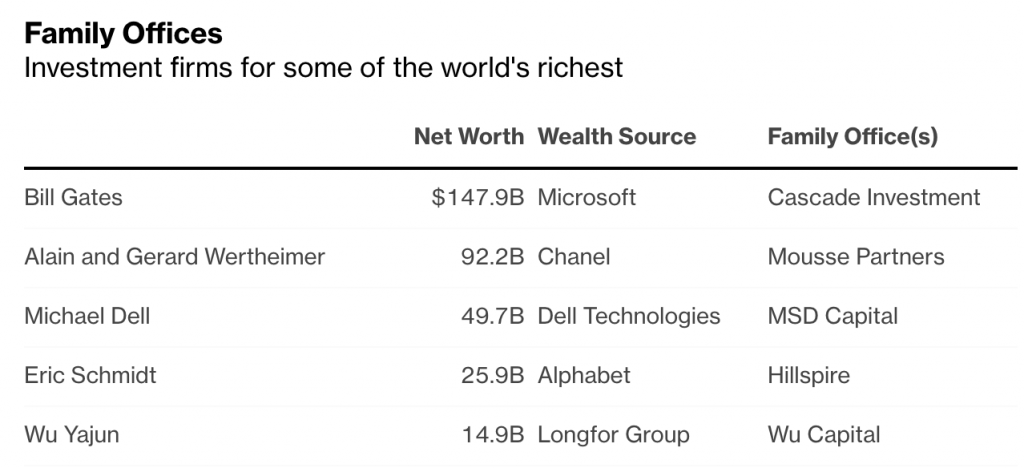Click the Microsoft wealth source cell
The height and width of the screenshot is (468, 1024).
pos(587,198)
